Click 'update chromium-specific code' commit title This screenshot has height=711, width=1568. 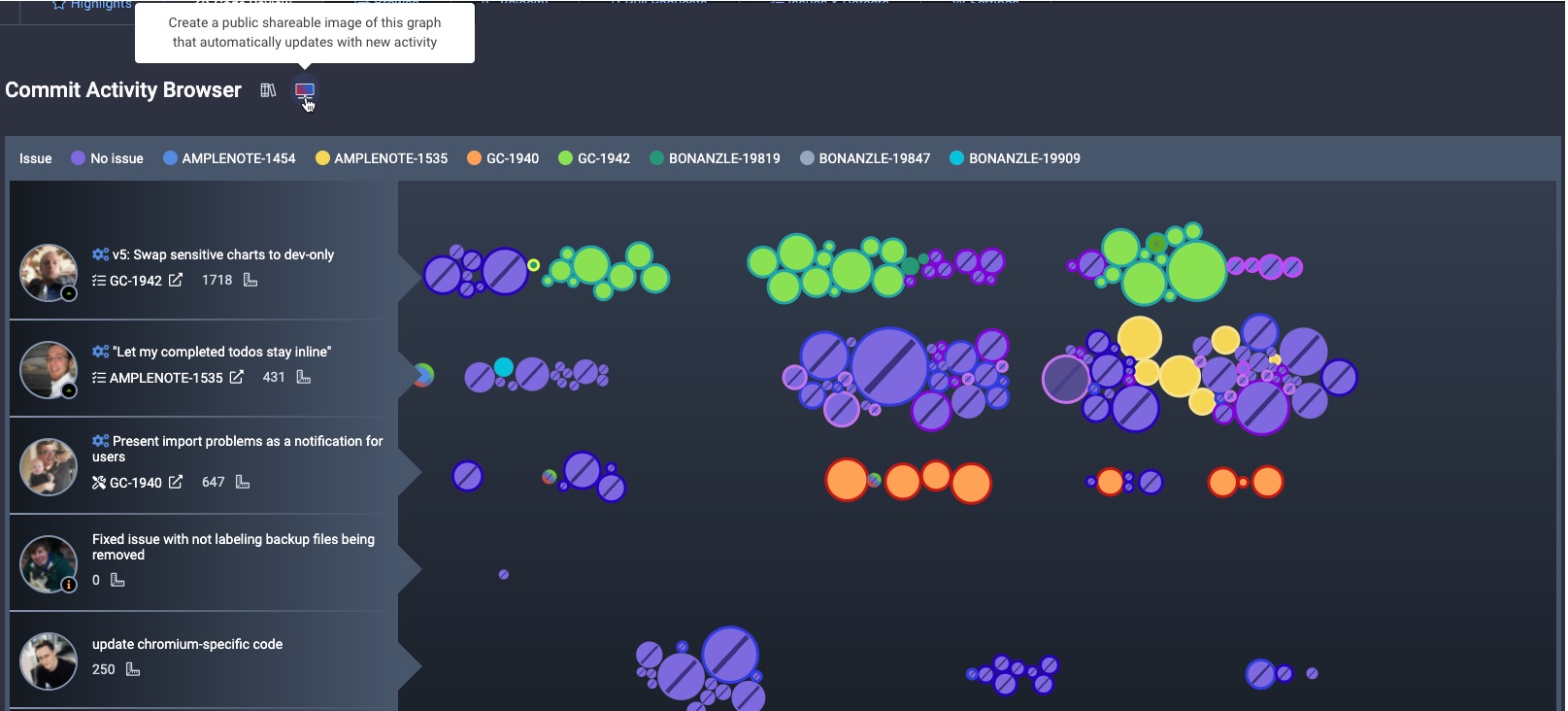tap(187, 644)
